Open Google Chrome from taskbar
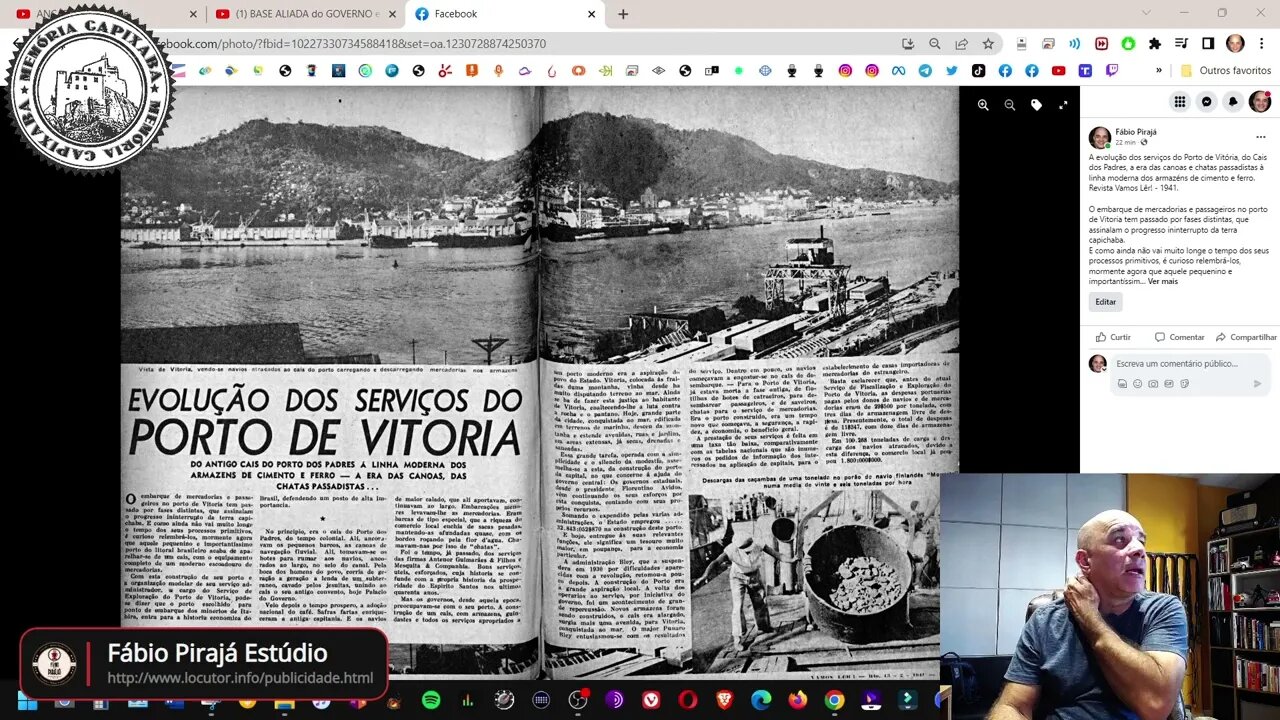The height and width of the screenshot is (720, 1280). (x=834, y=700)
